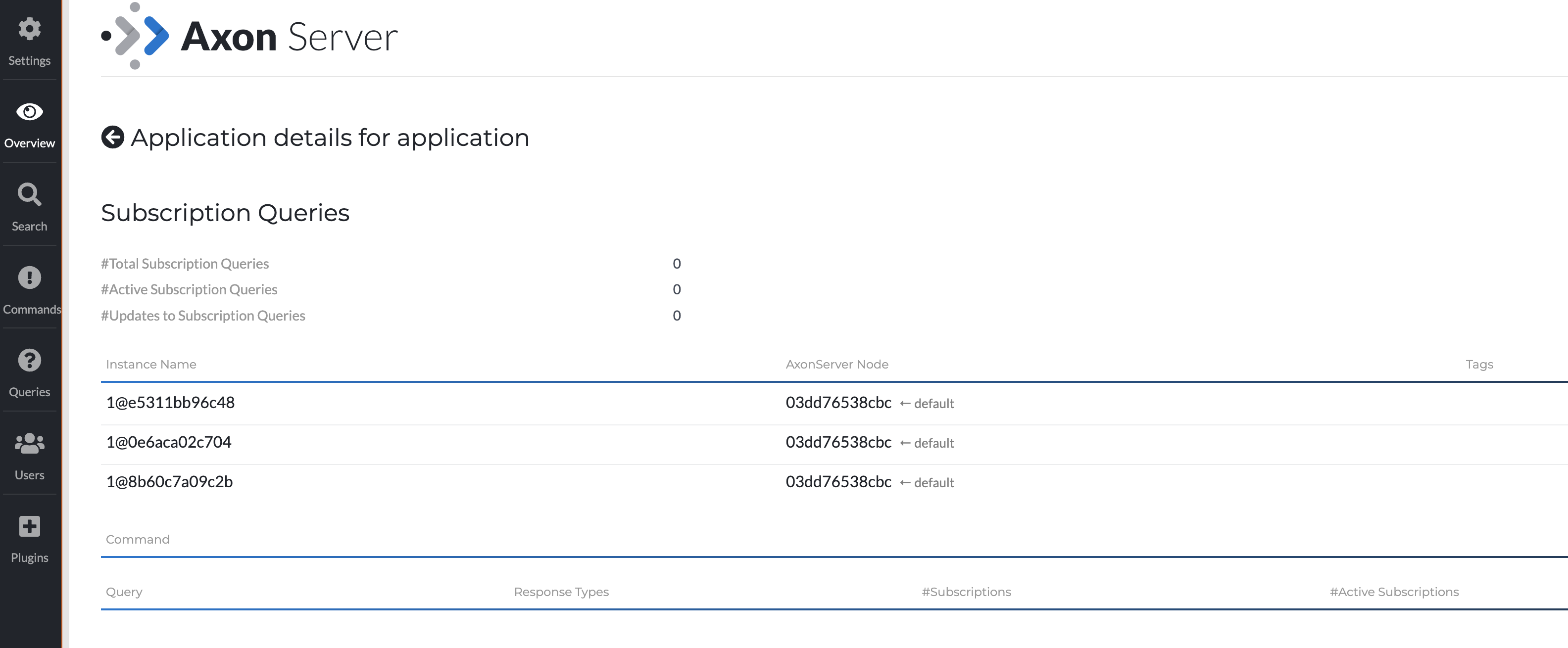Open Commands exclamation icon in sidebar
Viewport: 1568px width, 648px height.
click(29, 278)
